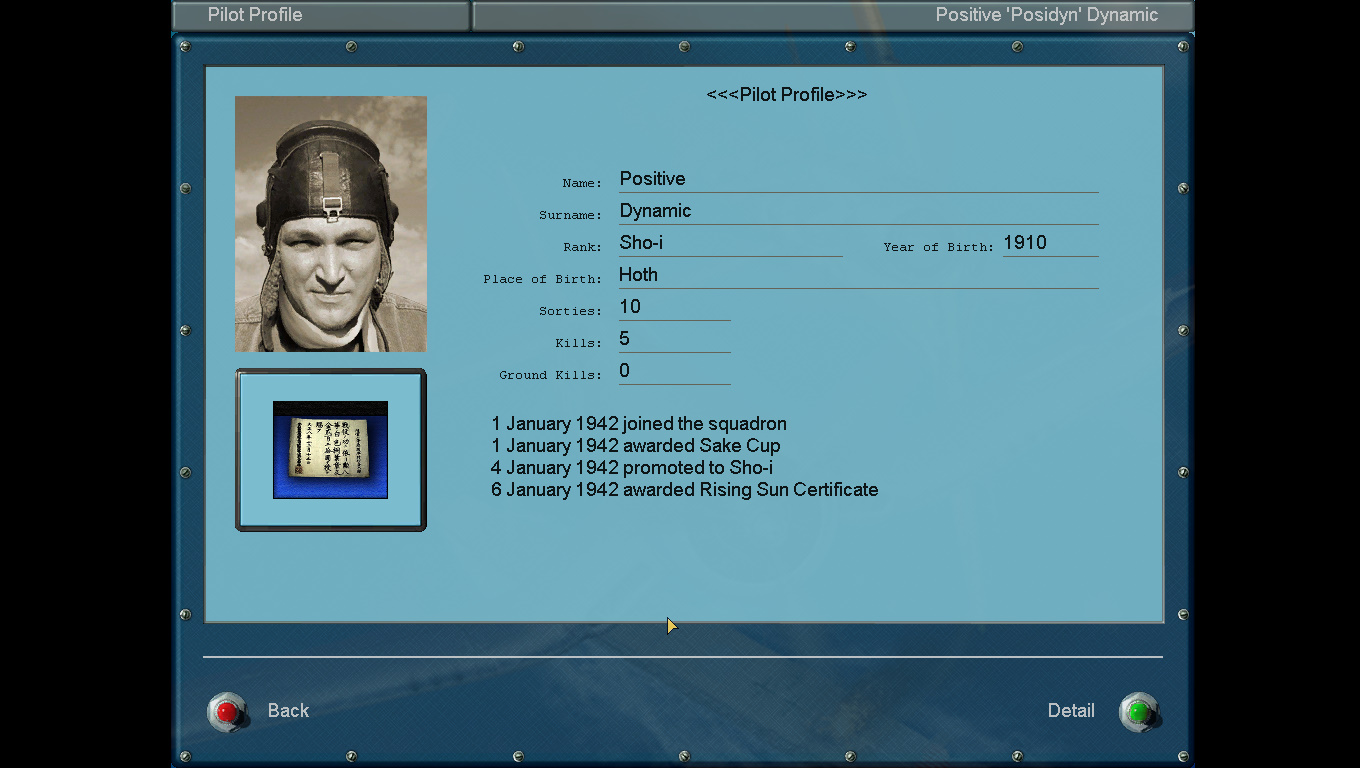
Task: Click the Year of Birth field 1910
Action: (1049, 243)
